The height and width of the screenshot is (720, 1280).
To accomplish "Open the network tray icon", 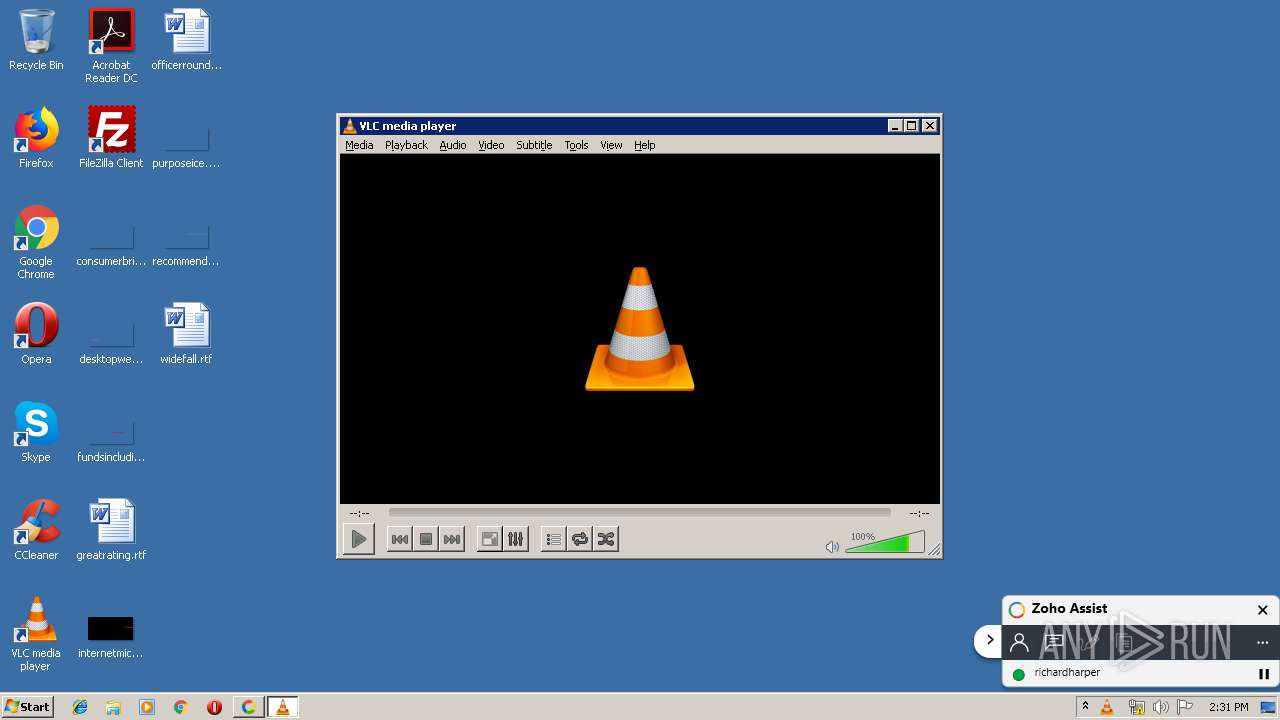I will (1136, 707).
